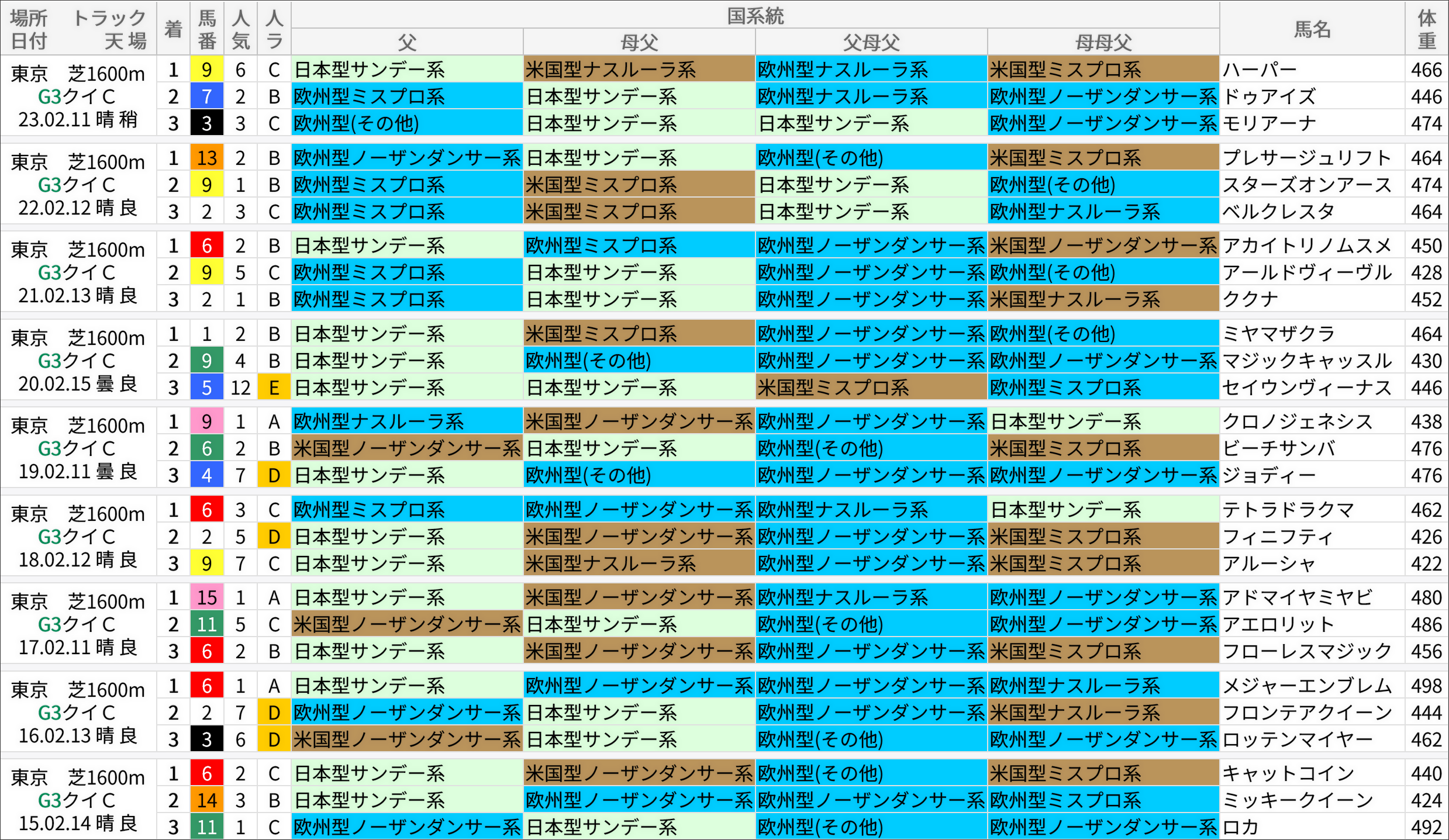Select horse name アエロリット
The height and width of the screenshot is (840, 1449).
[1278, 624]
